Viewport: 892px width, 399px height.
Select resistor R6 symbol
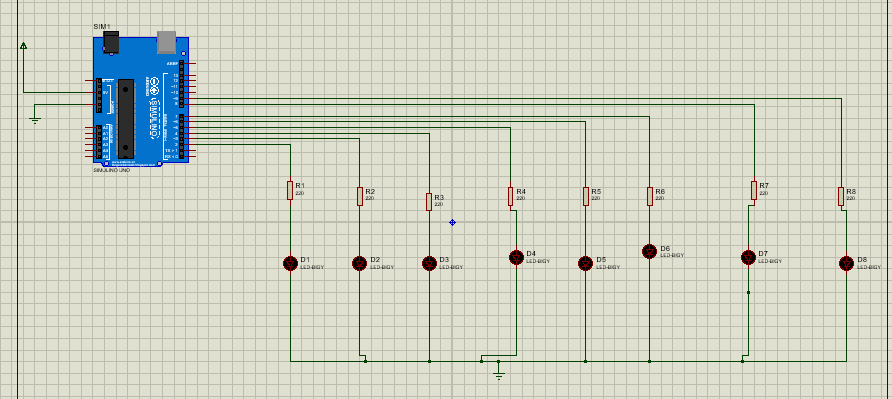pyautogui.click(x=650, y=196)
